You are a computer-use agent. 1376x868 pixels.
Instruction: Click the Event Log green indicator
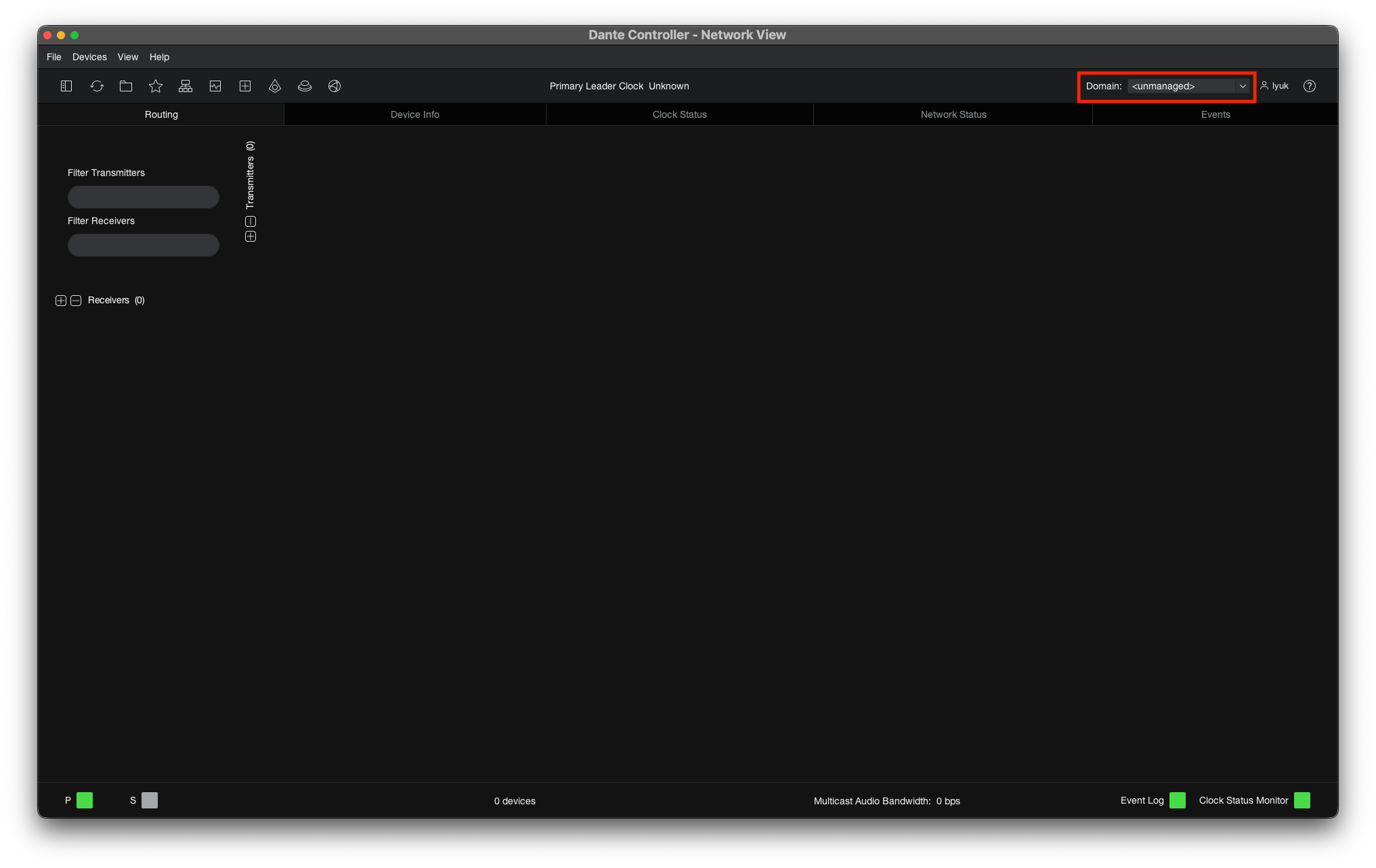click(x=1178, y=800)
